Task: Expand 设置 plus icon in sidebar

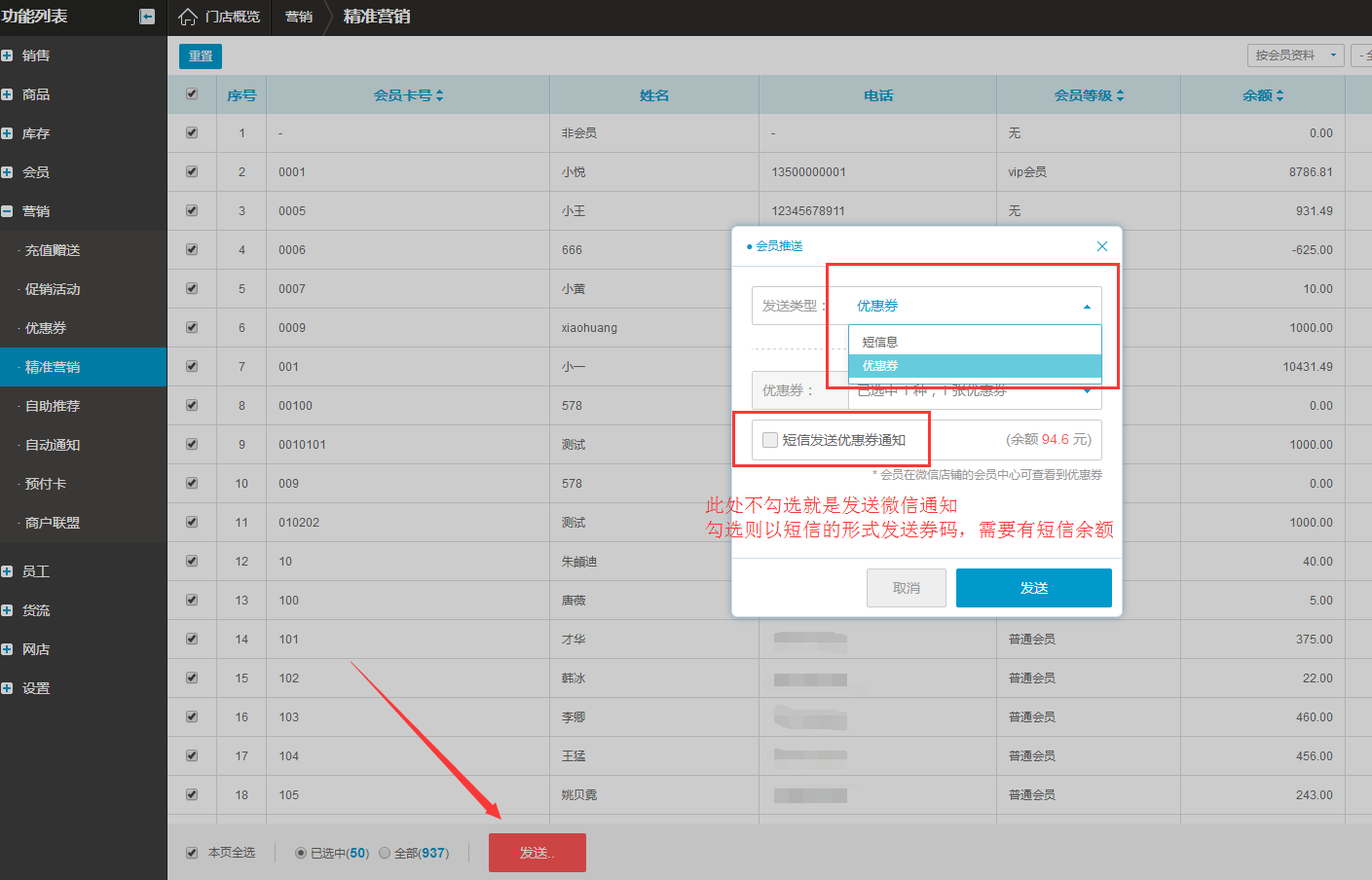Action: 7,688
